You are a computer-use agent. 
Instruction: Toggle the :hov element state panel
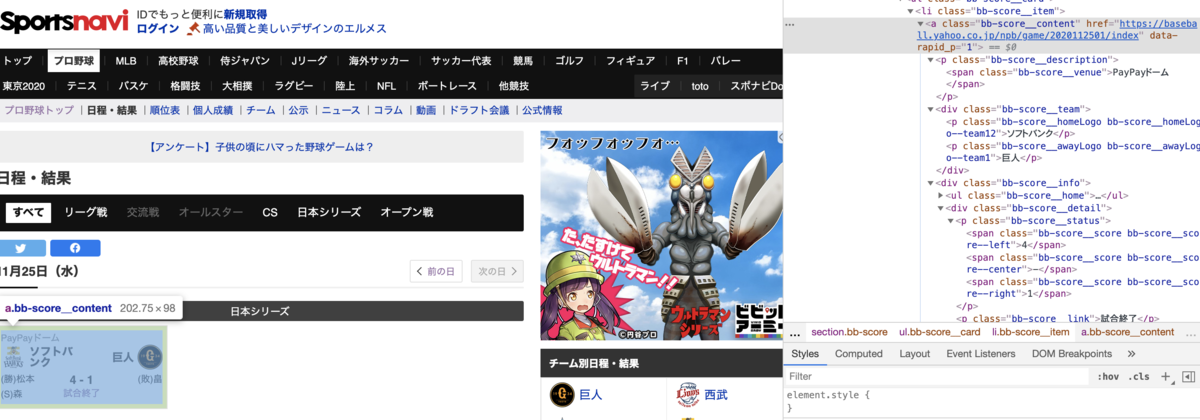[x=1108, y=376]
